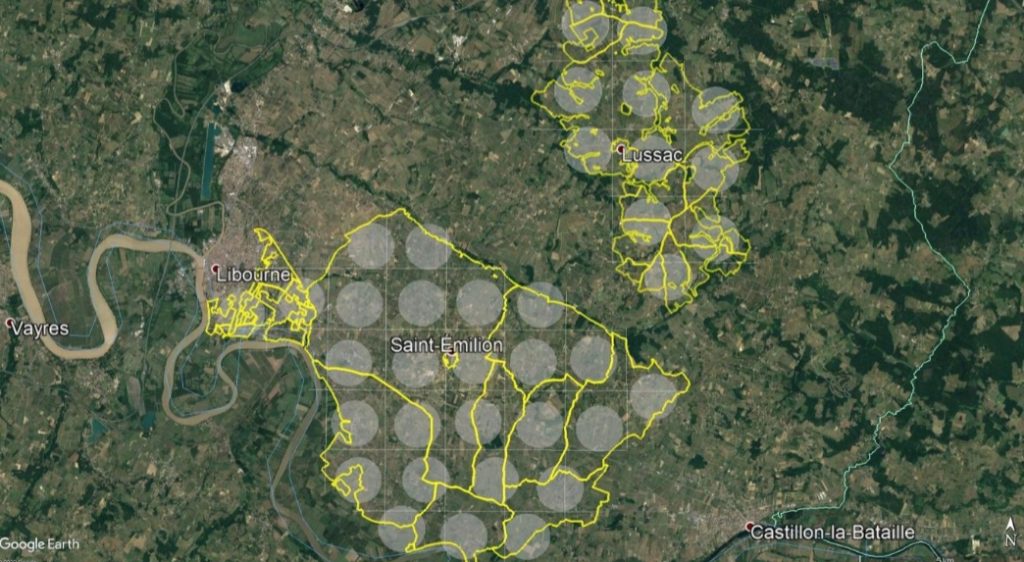Select the Saint-Emilion text label

[x=447, y=345]
